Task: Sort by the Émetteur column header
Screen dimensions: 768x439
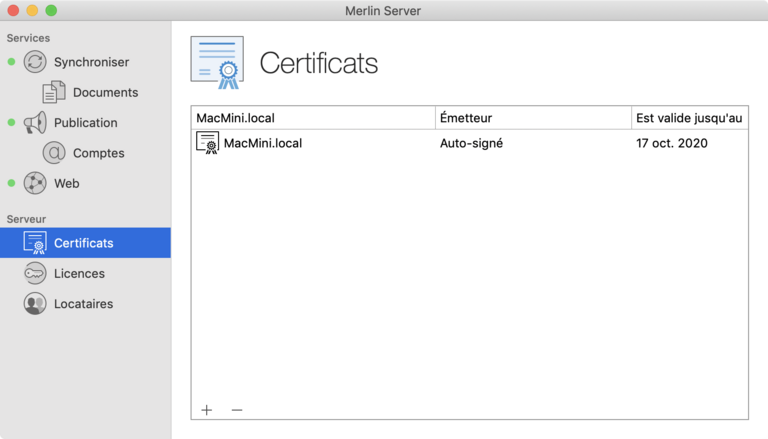Action: [x=533, y=118]
